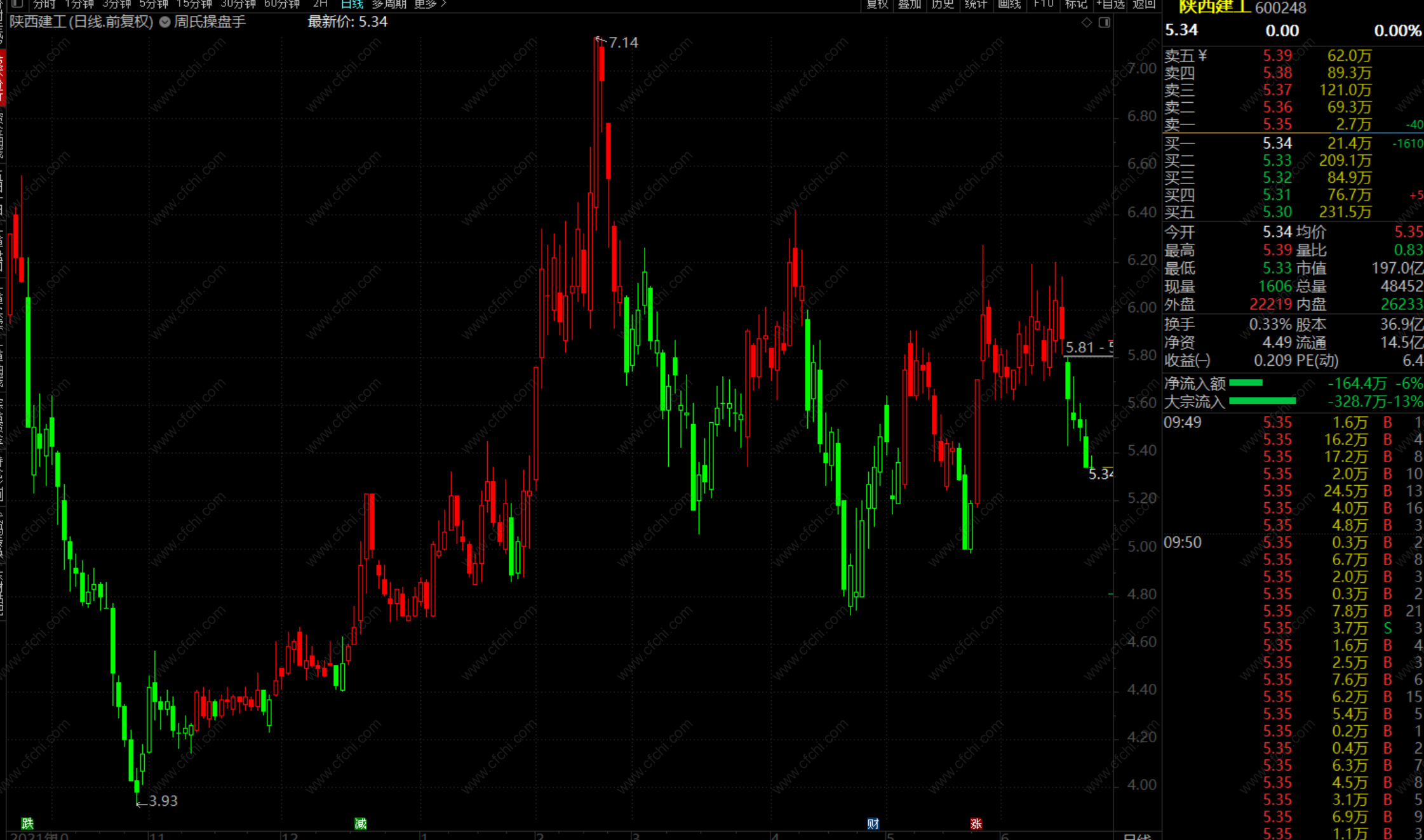Image resolution: width=1424 pixels, height=840 pixels.
Task: Open the 多周期 multi-period view
Action: pyautogui.click(x=389, y=4)
